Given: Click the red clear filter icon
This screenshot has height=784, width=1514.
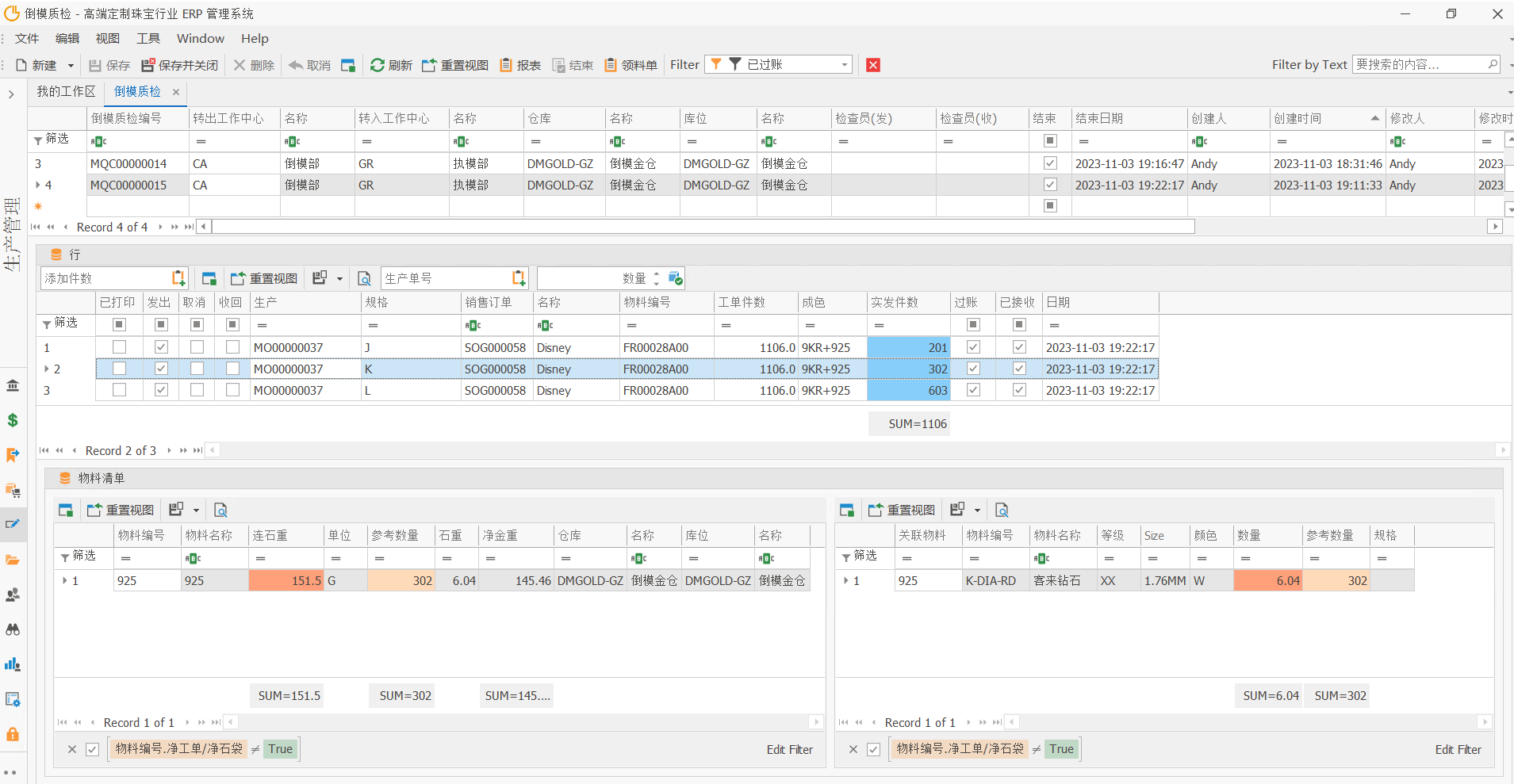Looking at the screenshot, I should pyautogui.click(x=873, y=65).
